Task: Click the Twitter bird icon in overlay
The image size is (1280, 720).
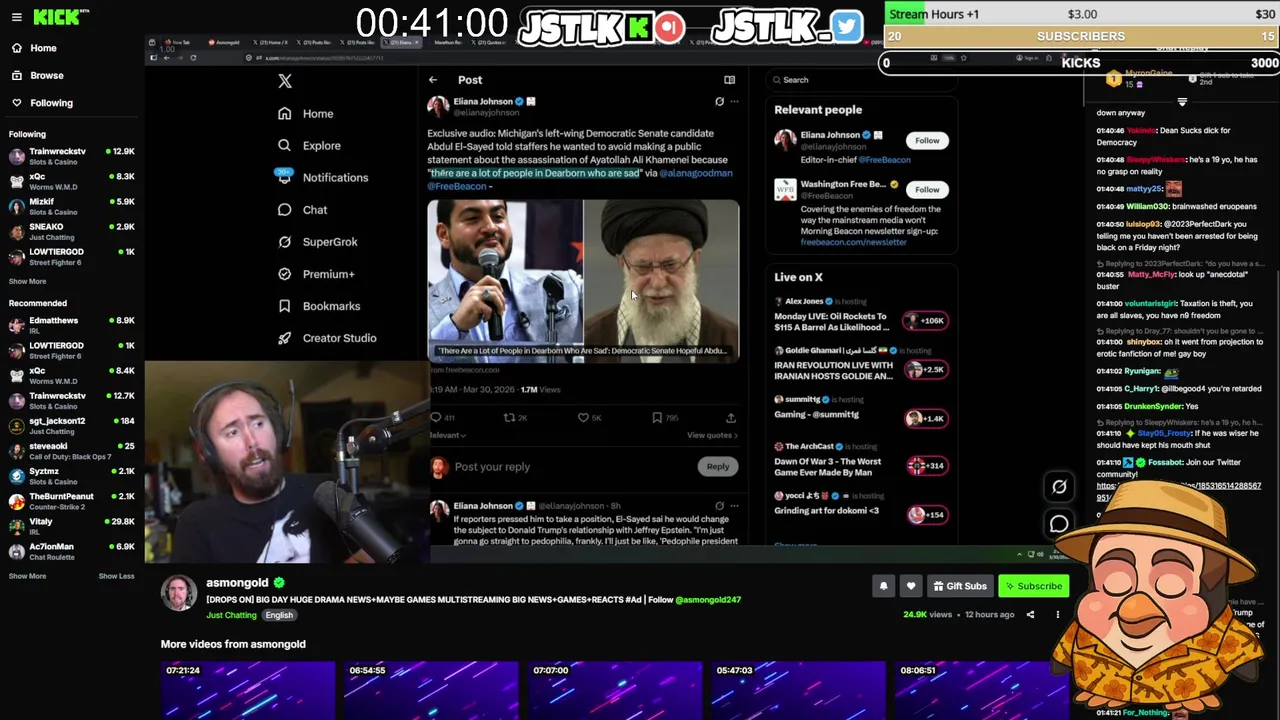Action: (x=846, y=27)
